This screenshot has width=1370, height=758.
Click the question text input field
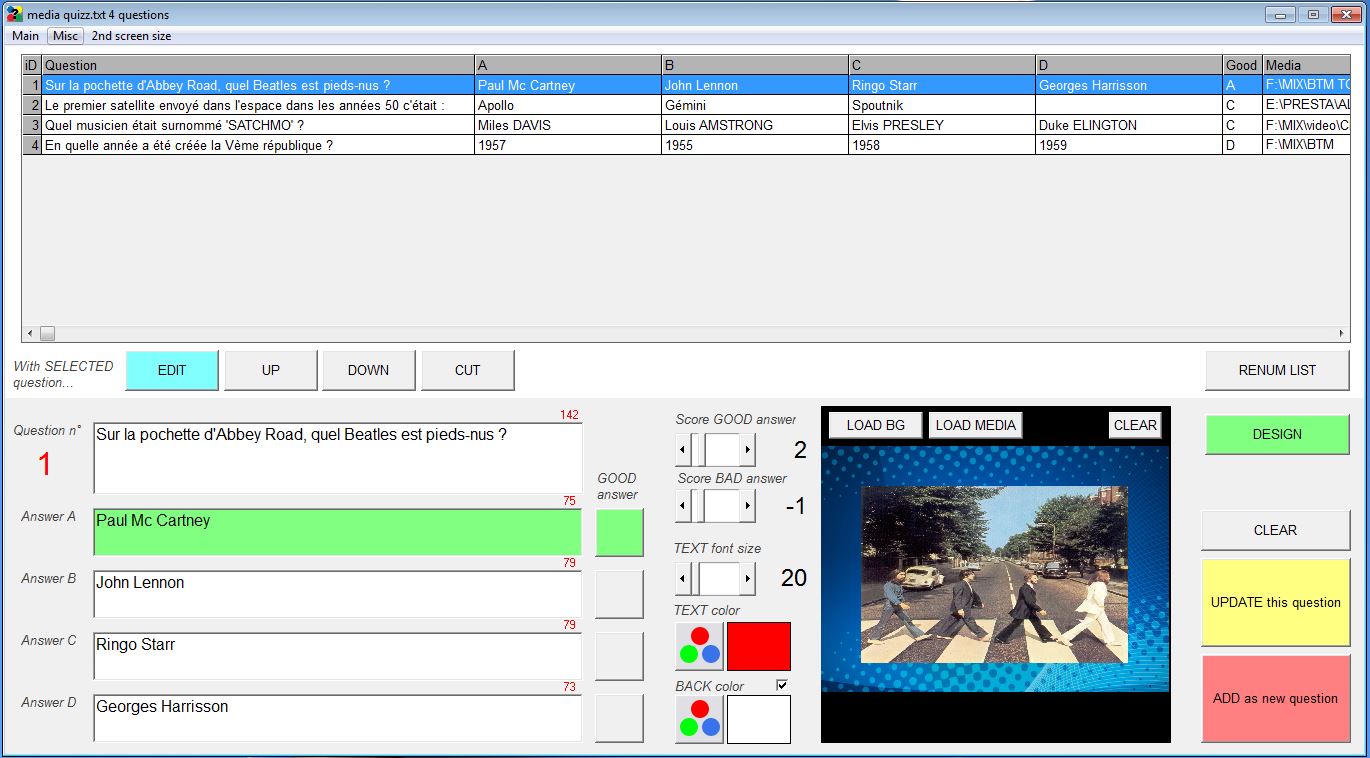tap(338, 458)
